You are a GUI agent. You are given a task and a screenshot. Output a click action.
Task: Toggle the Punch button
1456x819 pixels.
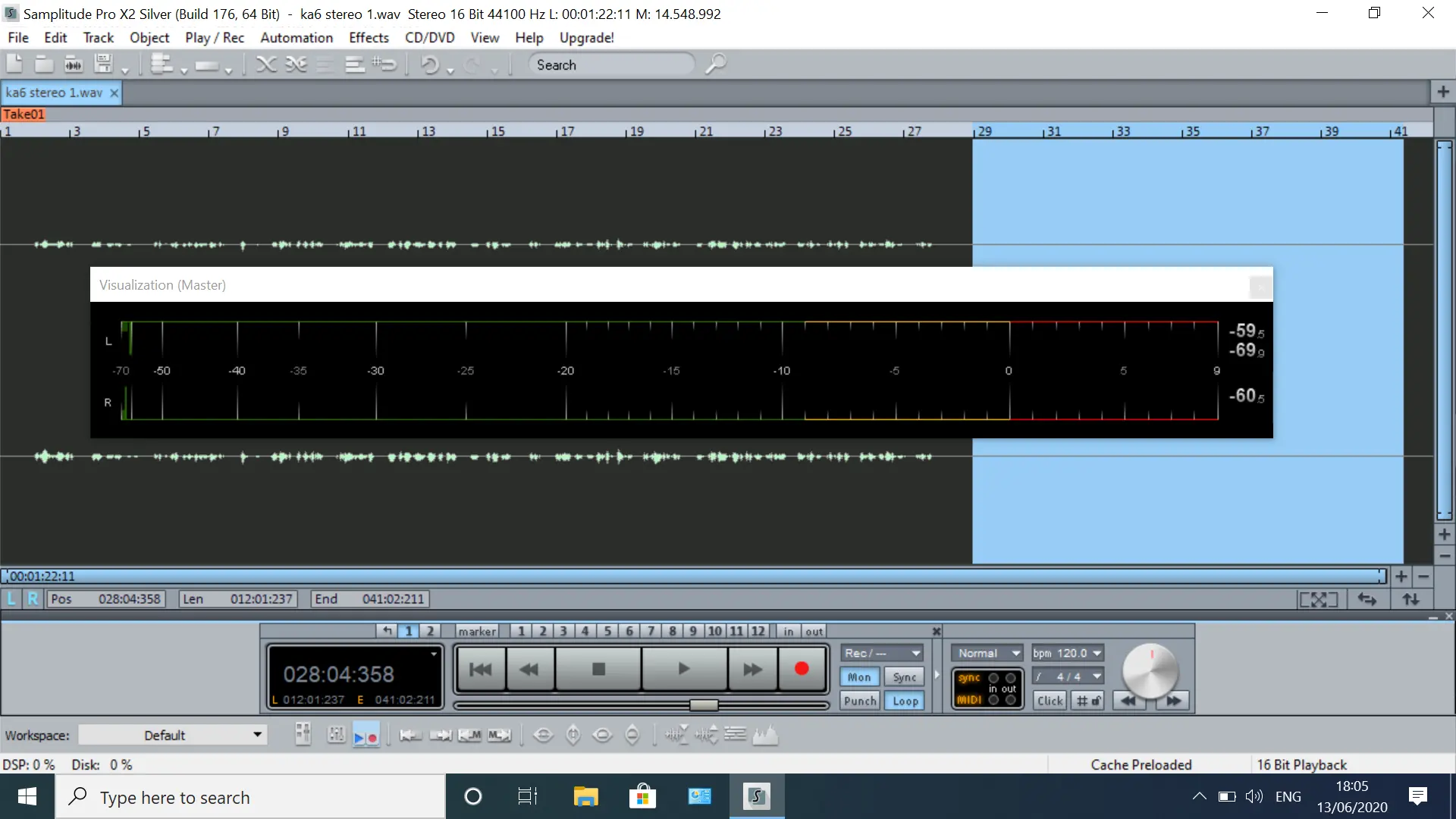860,701
